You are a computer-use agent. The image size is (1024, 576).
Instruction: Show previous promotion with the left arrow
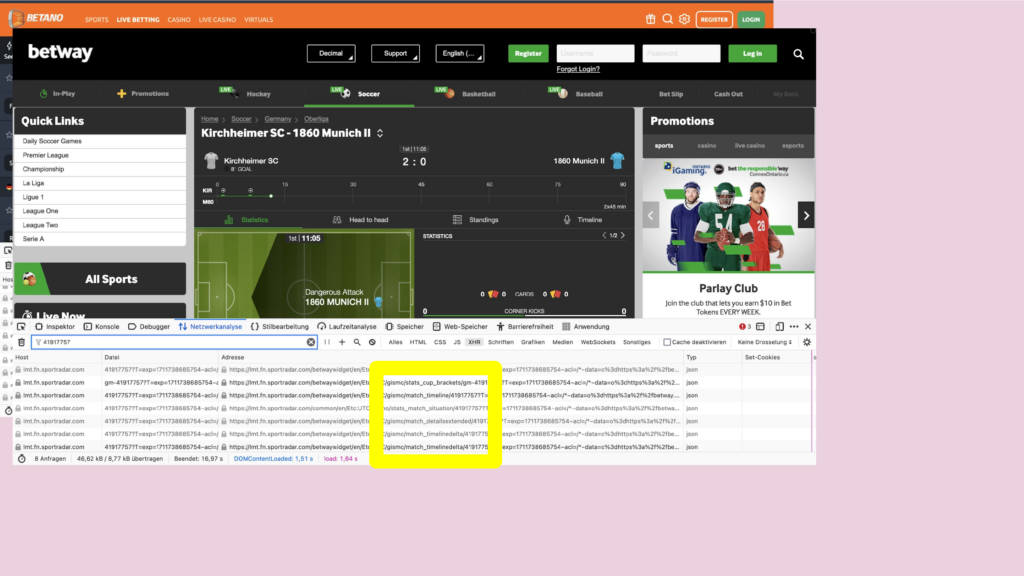[x=650, y=216]
